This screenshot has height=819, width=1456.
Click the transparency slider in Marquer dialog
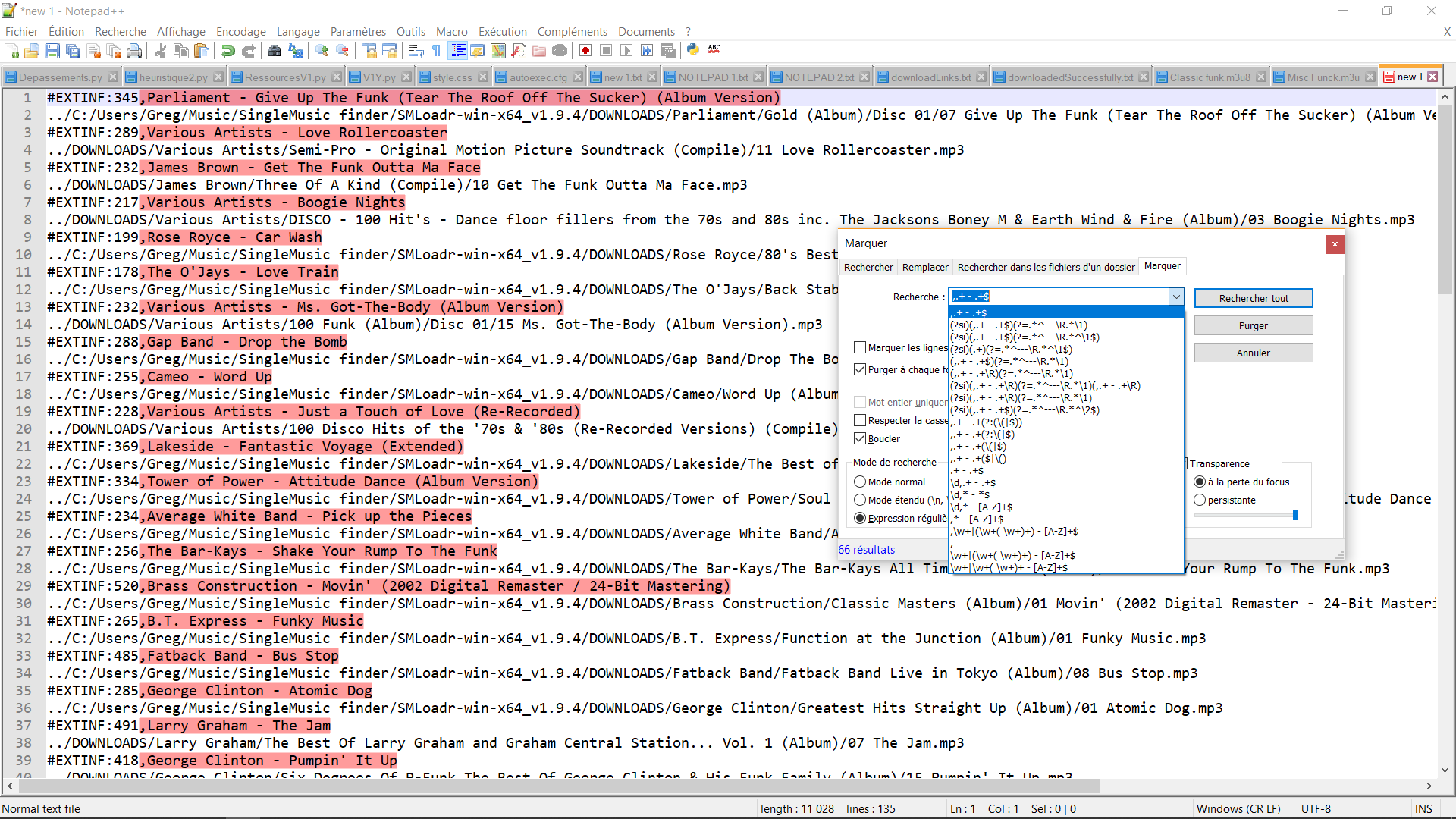[x=1246, y=516]
